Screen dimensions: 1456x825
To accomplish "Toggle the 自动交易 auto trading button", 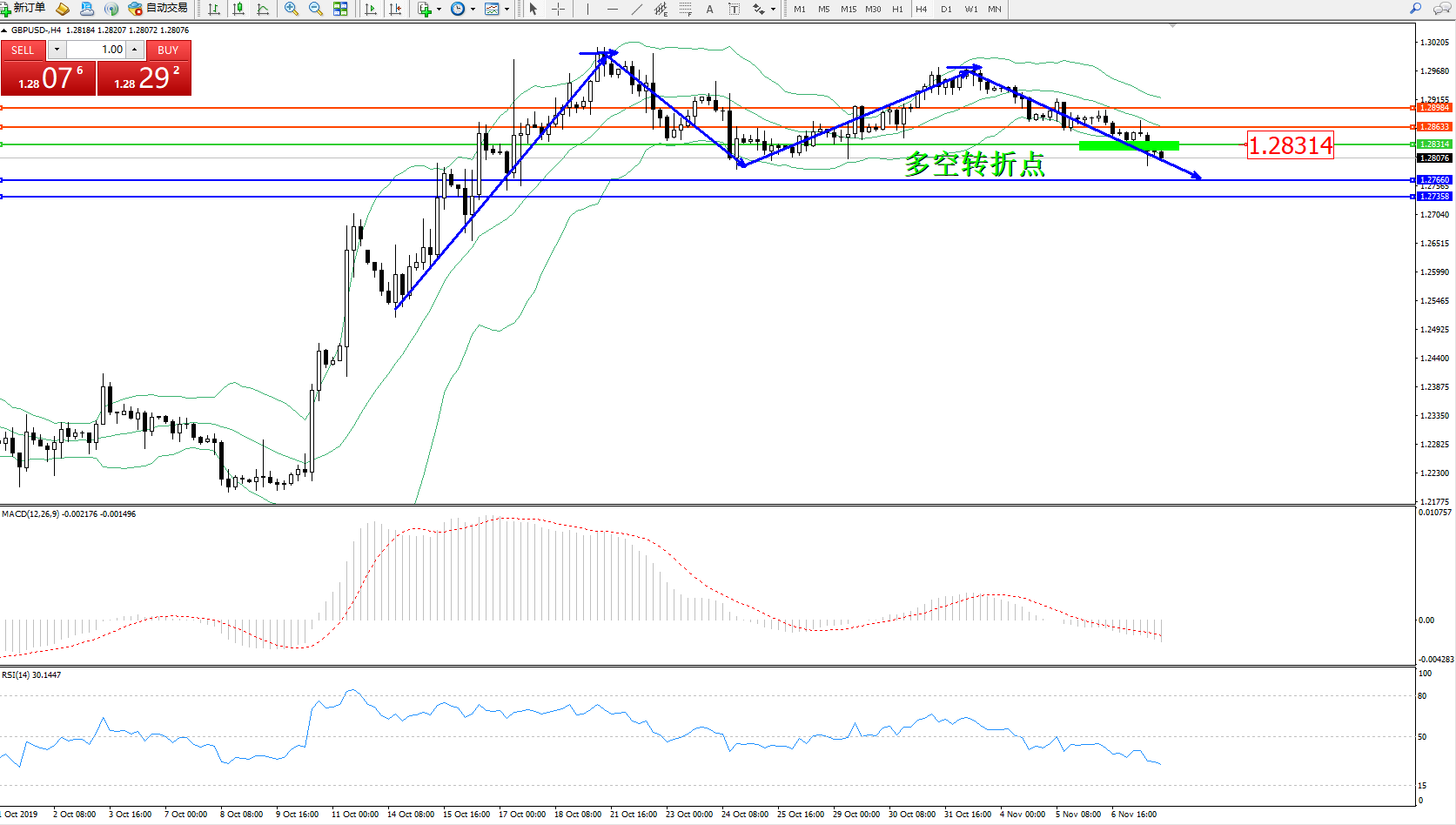I will pos(158,9).
